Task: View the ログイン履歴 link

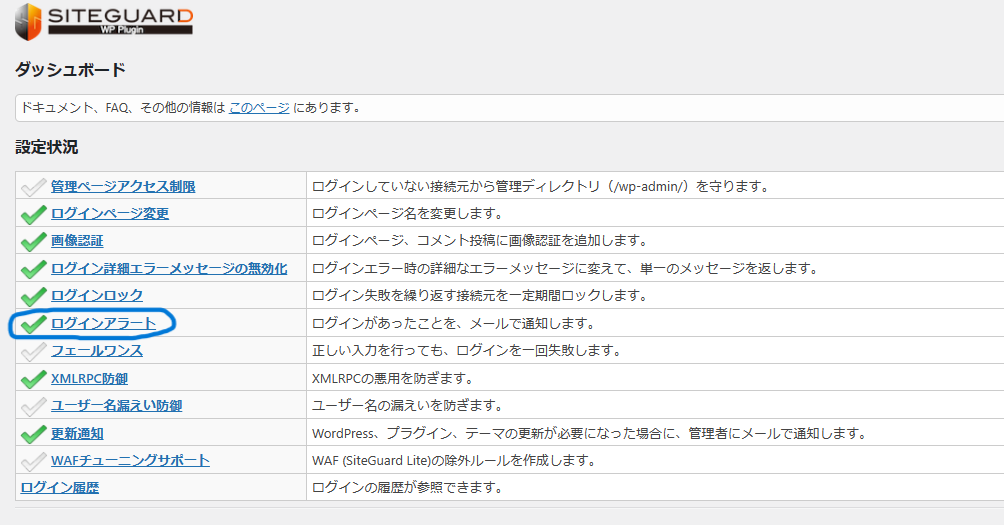Action: (60, 487)
